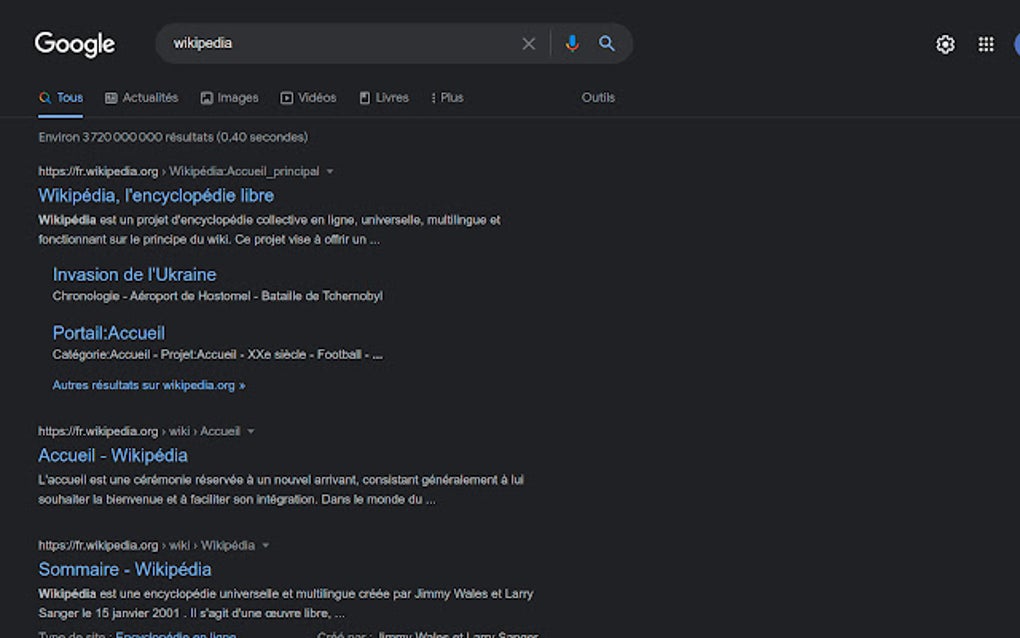The height and width of the screenshot is (638, 1020).
Task: Open Google settings gear icon
Action: pyautogui.click(x=945, y=44)
